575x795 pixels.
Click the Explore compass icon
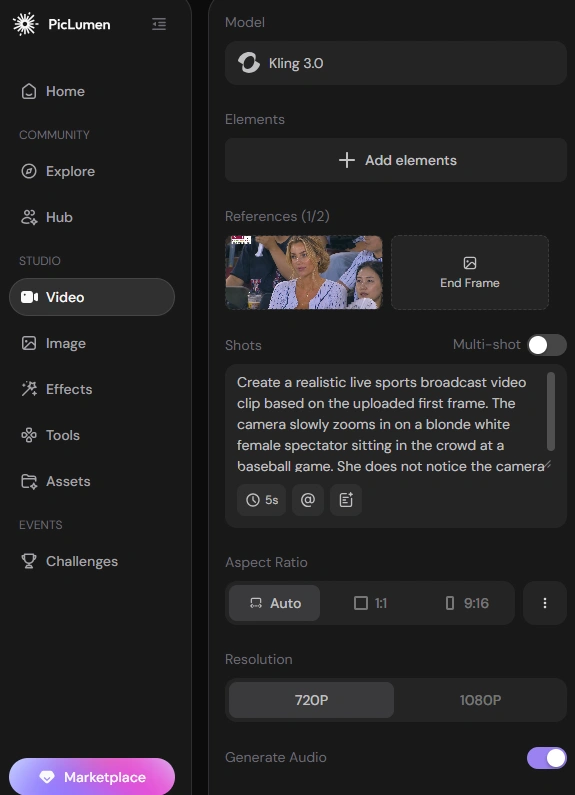point(29,171)
